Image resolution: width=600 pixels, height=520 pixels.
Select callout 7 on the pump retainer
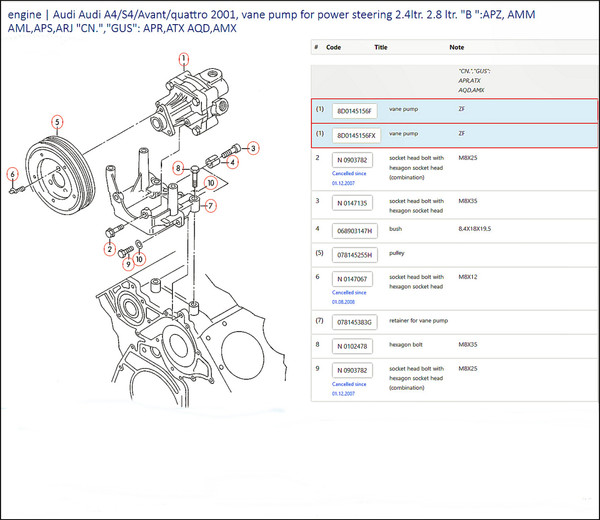pyautogui.click(x=209, y=205)
